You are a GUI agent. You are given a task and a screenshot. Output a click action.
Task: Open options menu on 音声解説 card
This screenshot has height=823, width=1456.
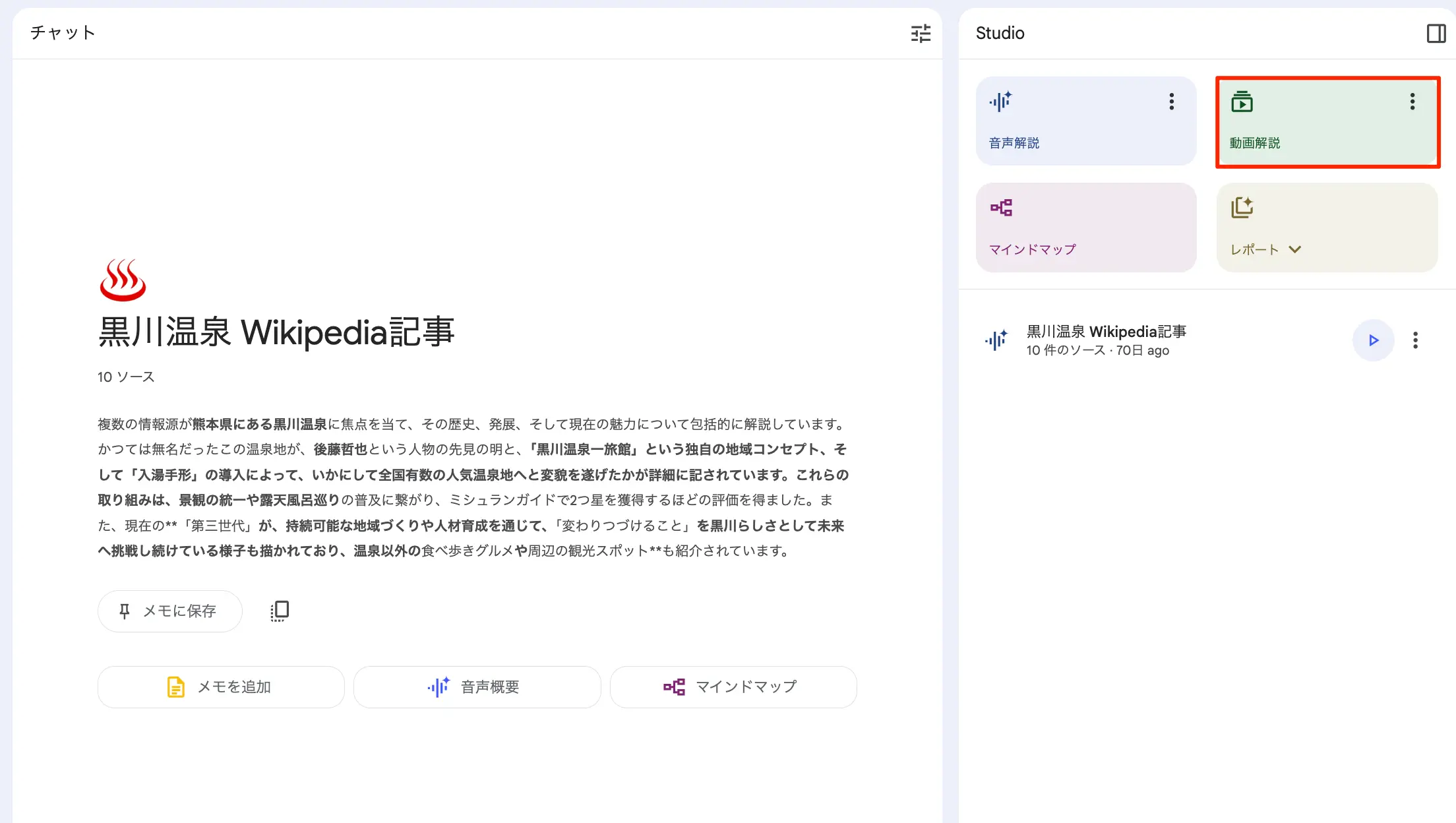[1171, 102]
